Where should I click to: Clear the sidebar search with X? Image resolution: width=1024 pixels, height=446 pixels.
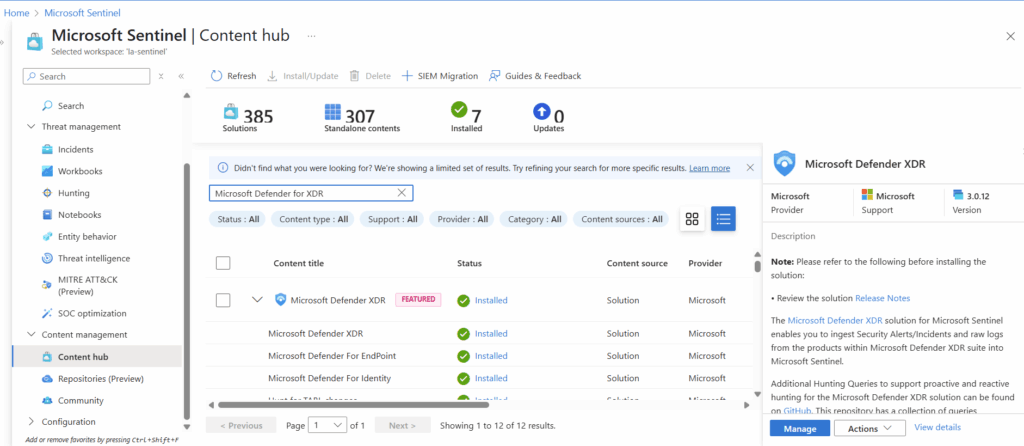point(161,76)
